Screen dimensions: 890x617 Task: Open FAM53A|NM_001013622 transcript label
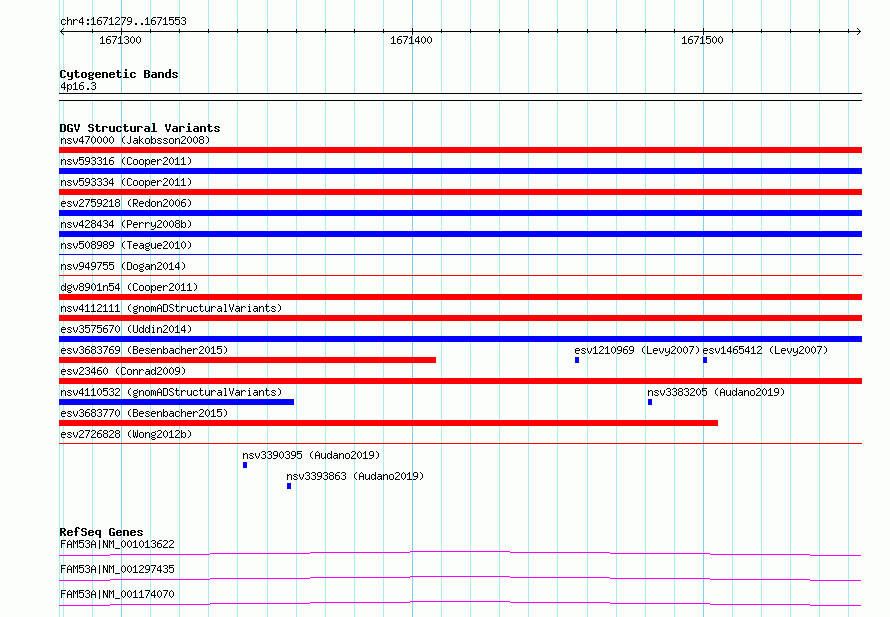pyautogui.click(x=117, y=544)
